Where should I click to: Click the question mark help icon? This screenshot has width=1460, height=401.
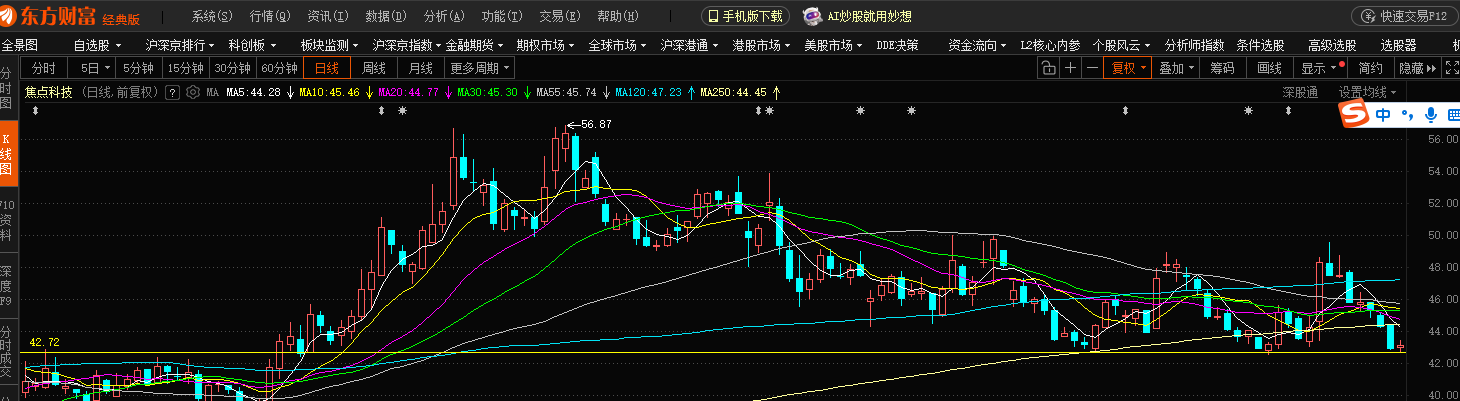click(x=172, y=92)
